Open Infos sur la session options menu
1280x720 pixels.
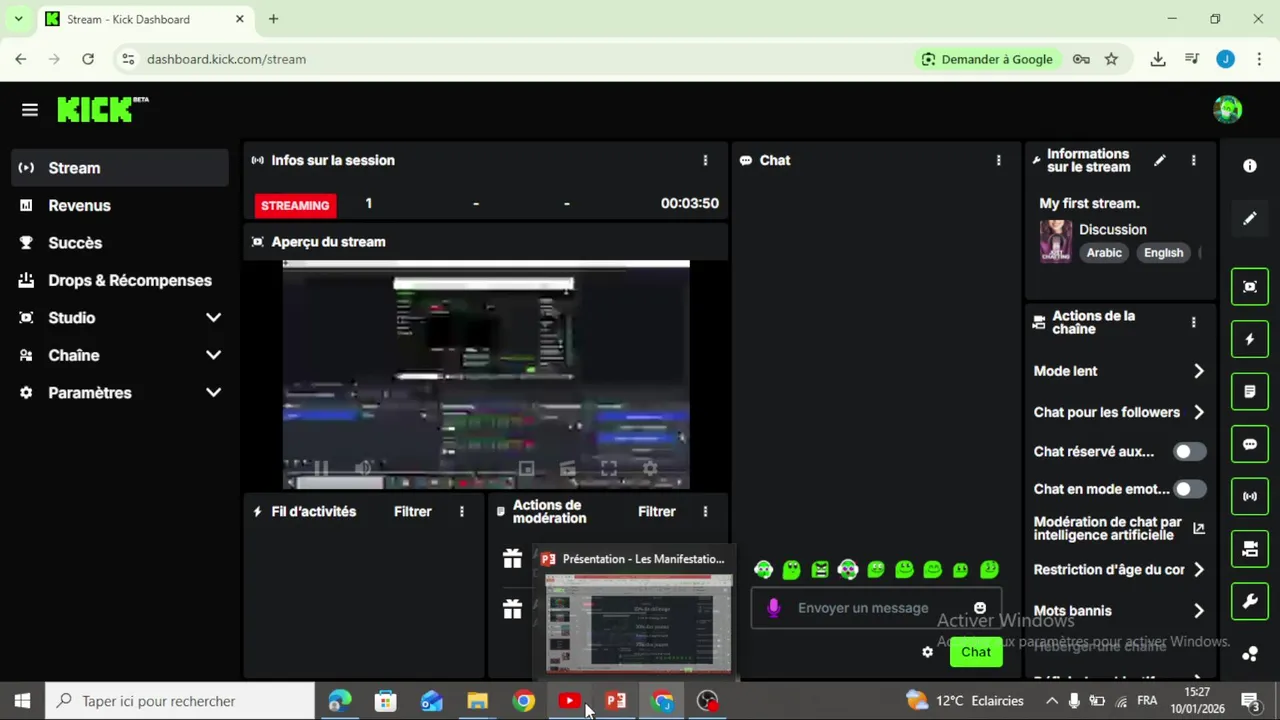[x=705, y=160]
